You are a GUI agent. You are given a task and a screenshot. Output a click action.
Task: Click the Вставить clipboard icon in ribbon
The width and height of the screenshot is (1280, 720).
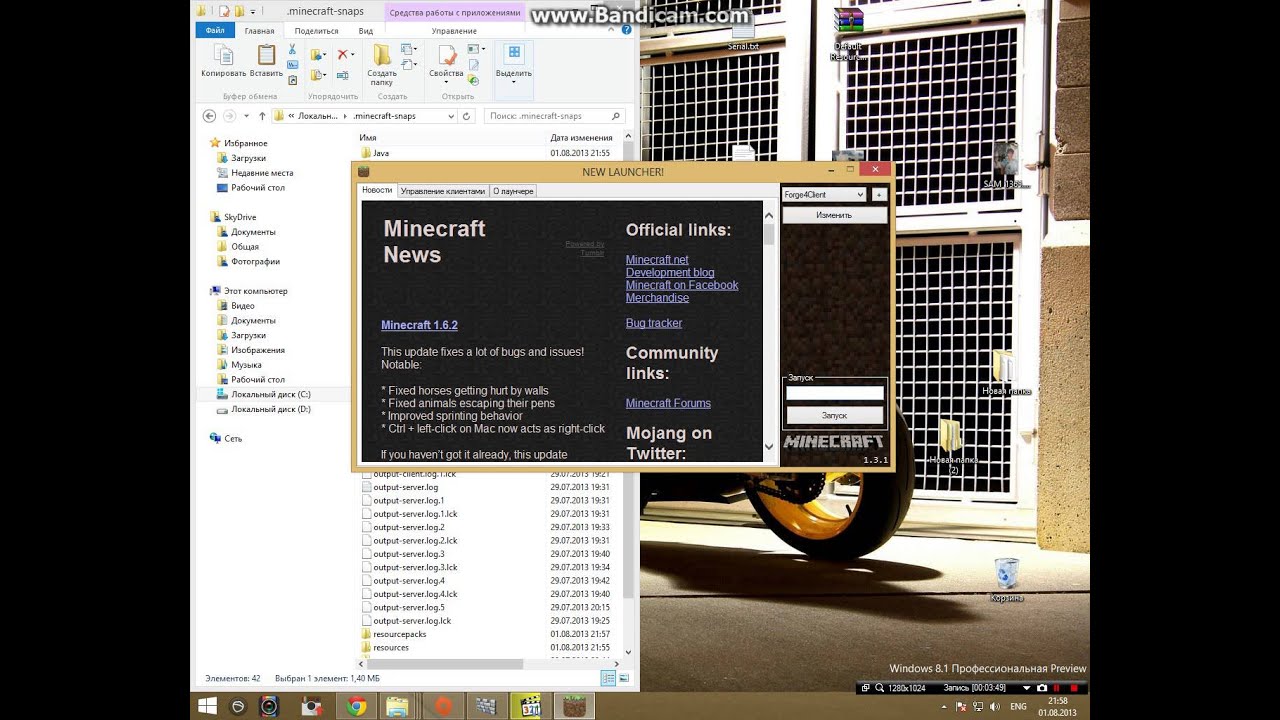click(266, 55)
